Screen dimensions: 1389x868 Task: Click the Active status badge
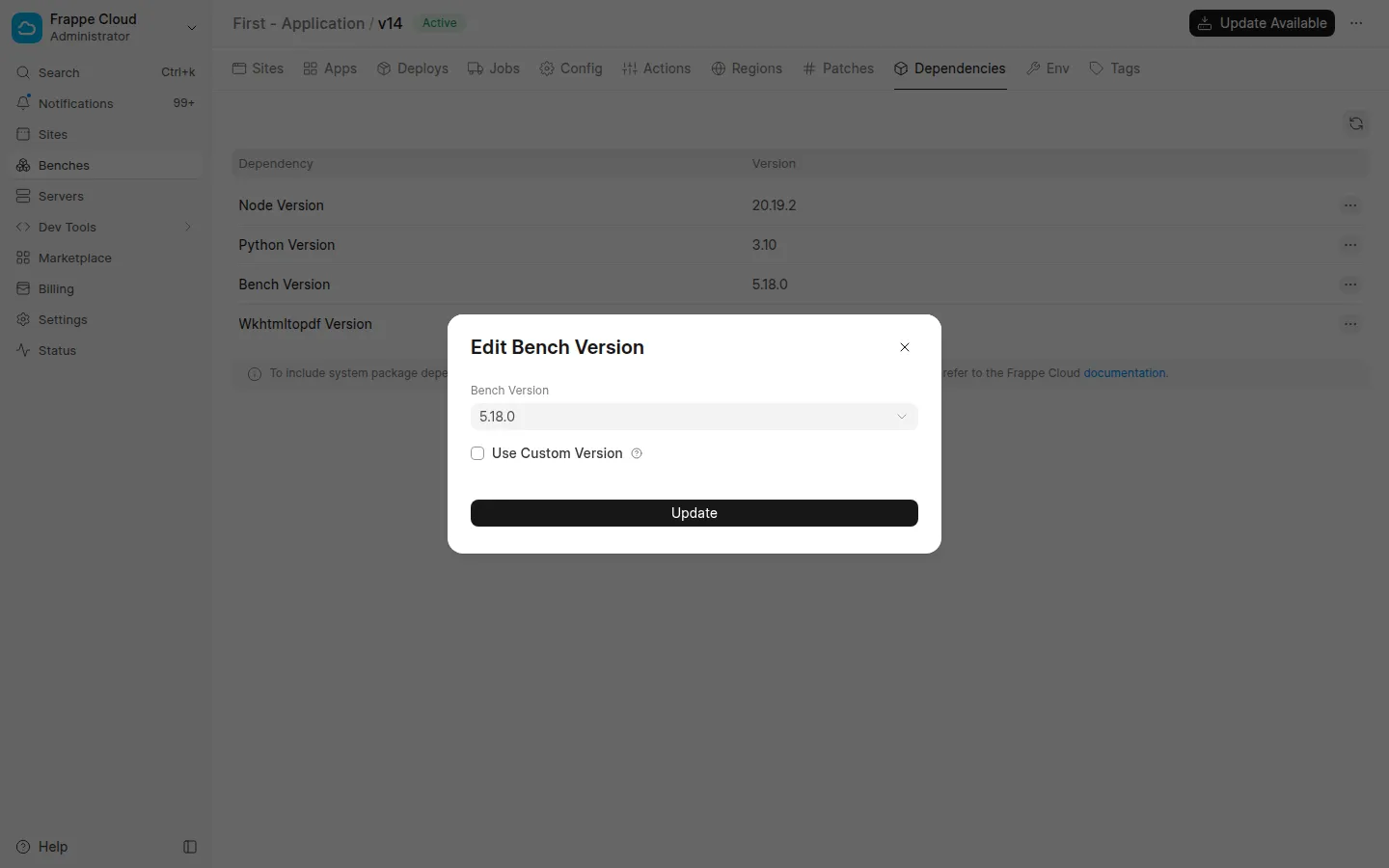pyautogui.click(x=440, y=23)
